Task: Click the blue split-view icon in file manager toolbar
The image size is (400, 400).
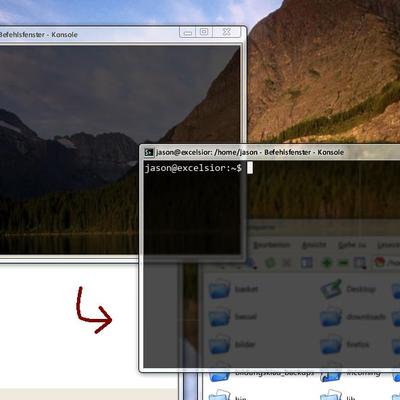Action: 306,263
